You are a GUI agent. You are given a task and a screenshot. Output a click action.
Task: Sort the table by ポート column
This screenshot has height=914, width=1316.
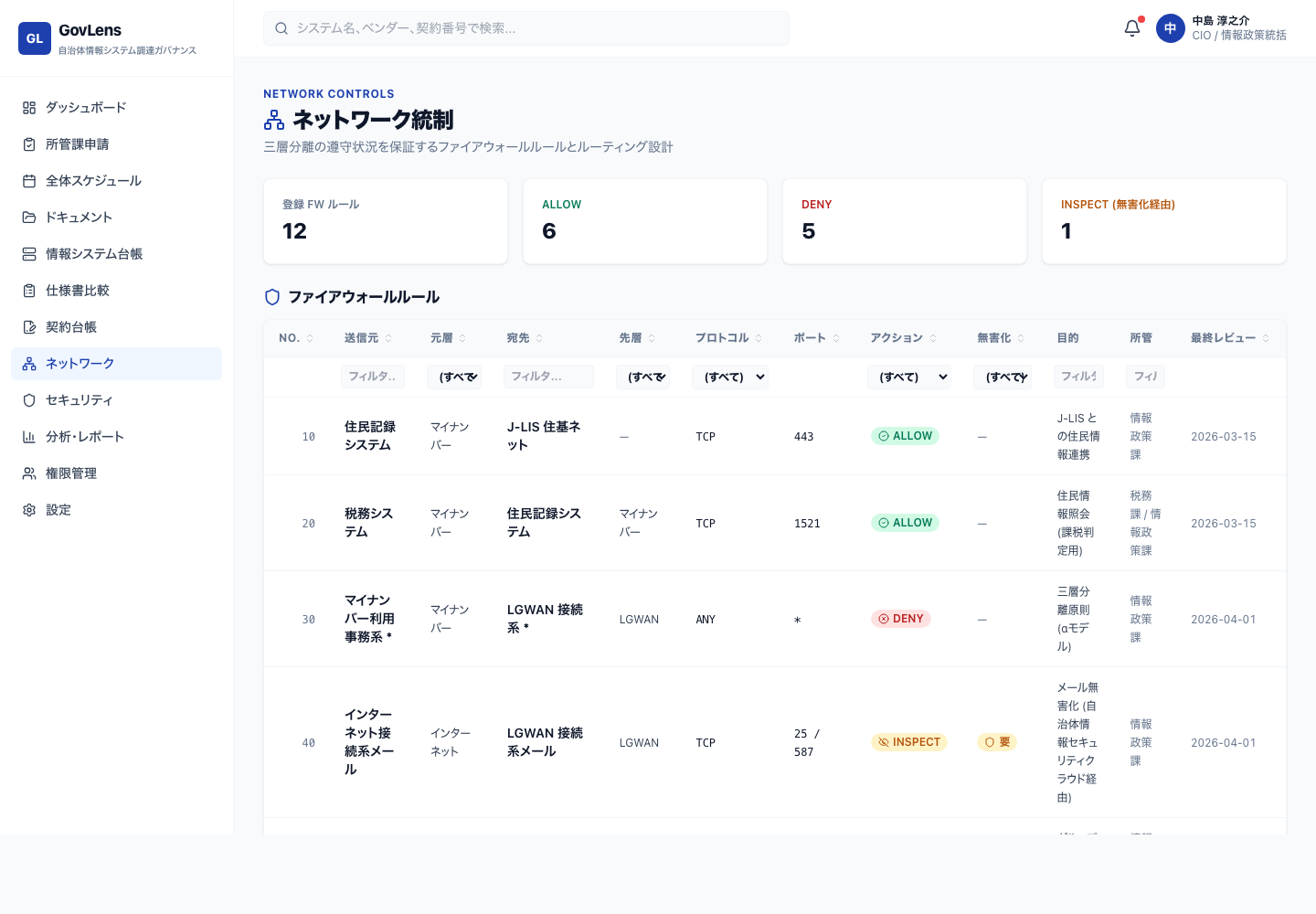pos(810,337)
